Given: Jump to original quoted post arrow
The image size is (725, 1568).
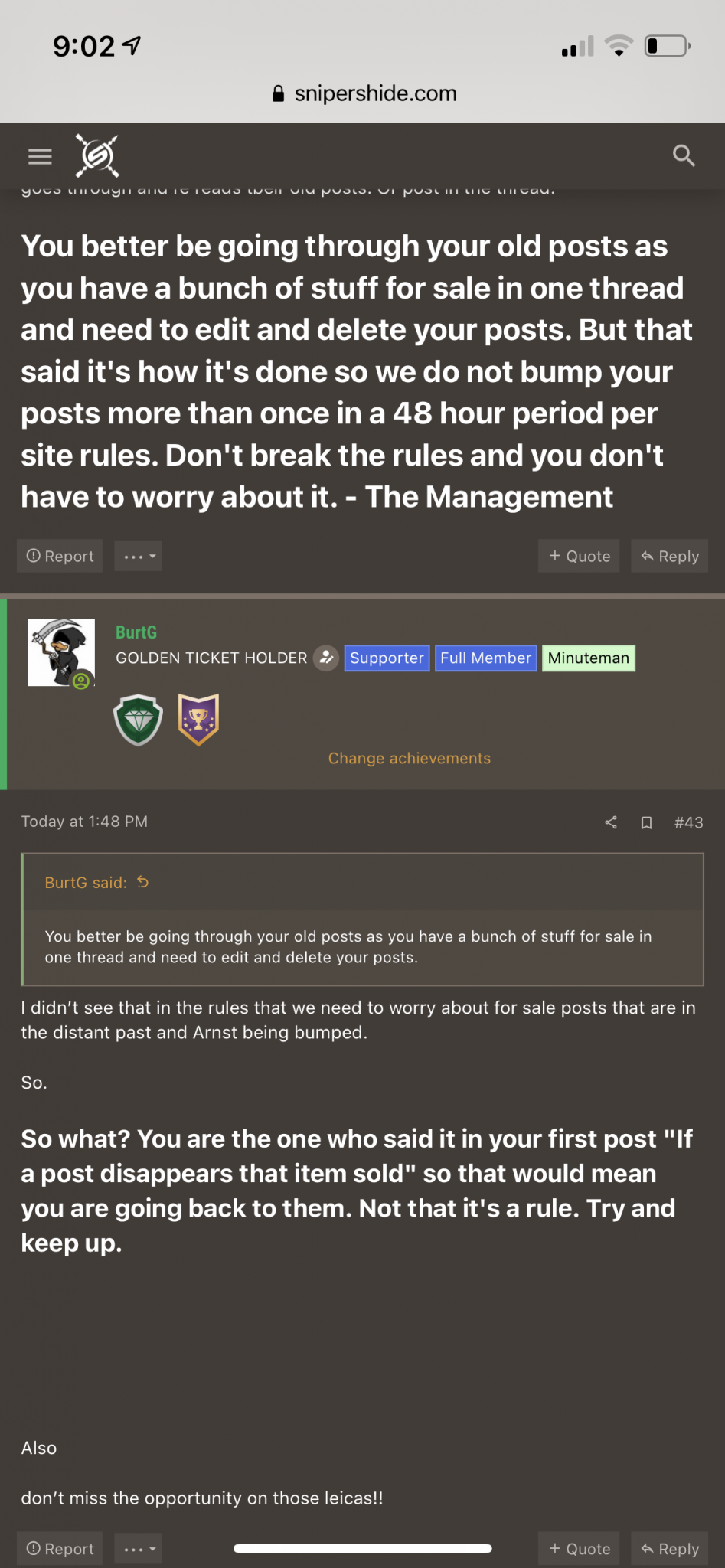Looking at the screenshot, I should (142, 882).
